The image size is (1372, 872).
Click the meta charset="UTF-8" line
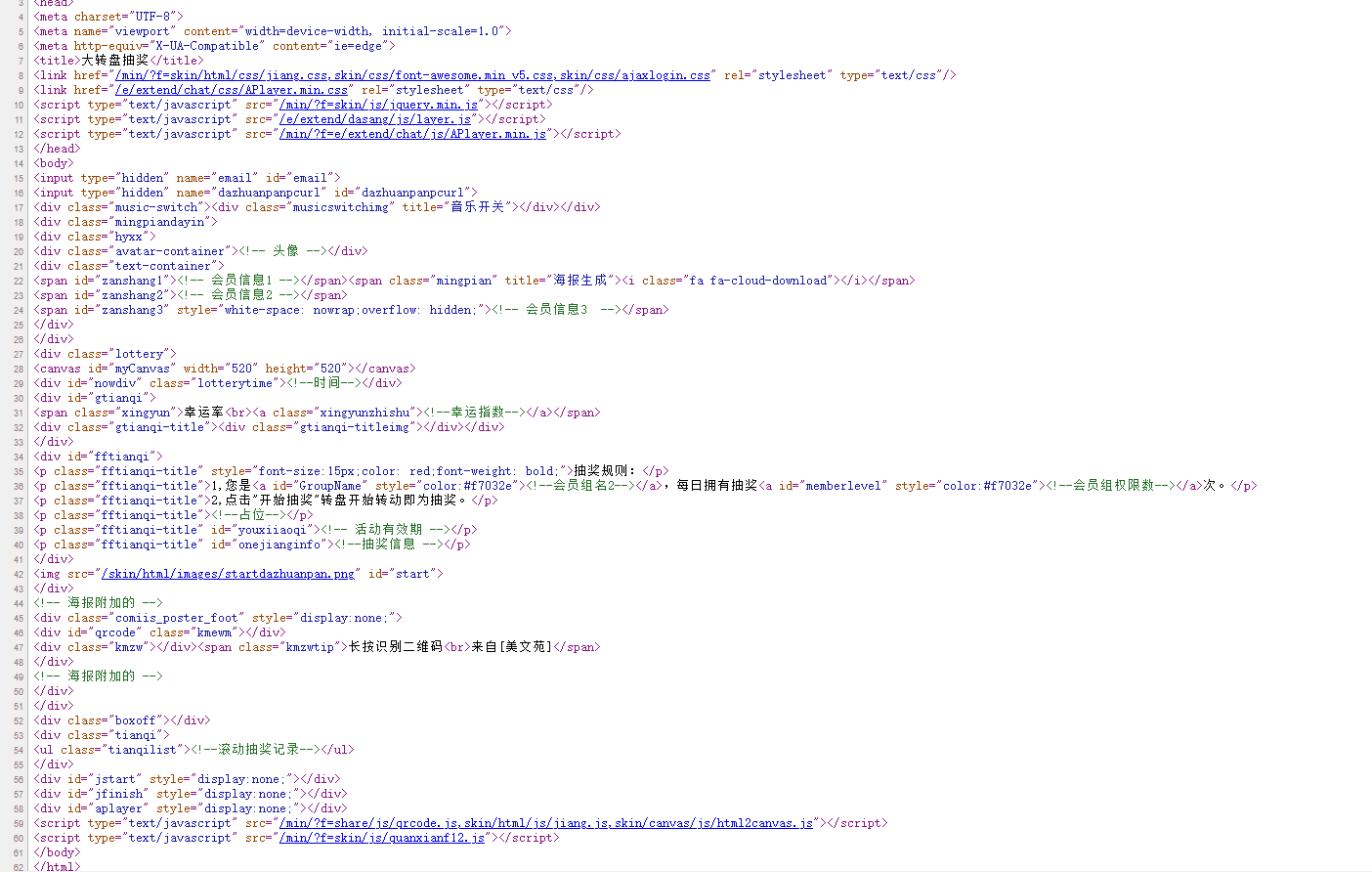click(x=108, y=17)
